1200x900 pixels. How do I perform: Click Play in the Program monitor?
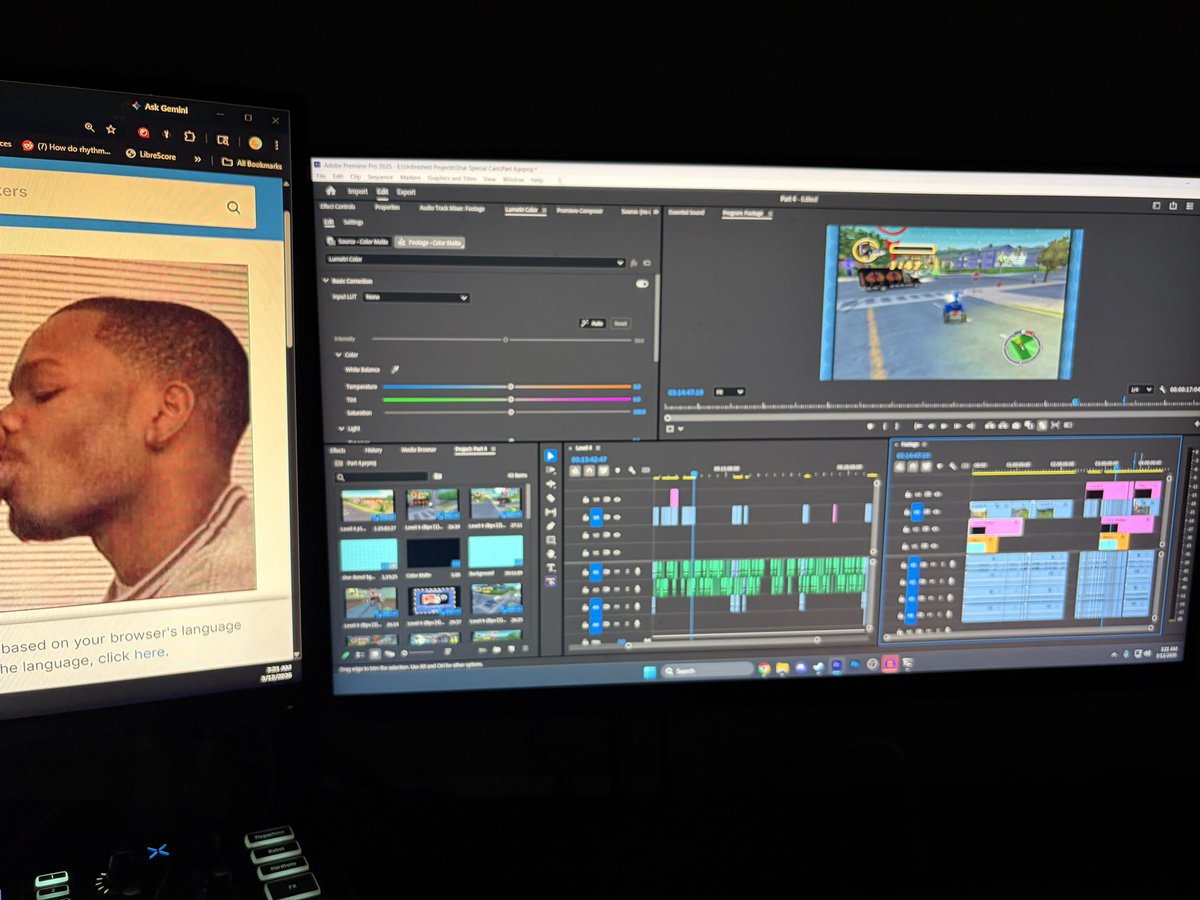click(944, 426)
